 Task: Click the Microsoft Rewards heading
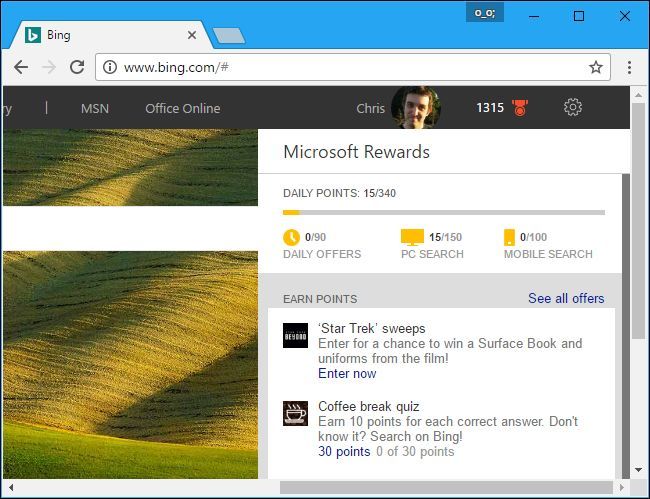coord(357,152)
